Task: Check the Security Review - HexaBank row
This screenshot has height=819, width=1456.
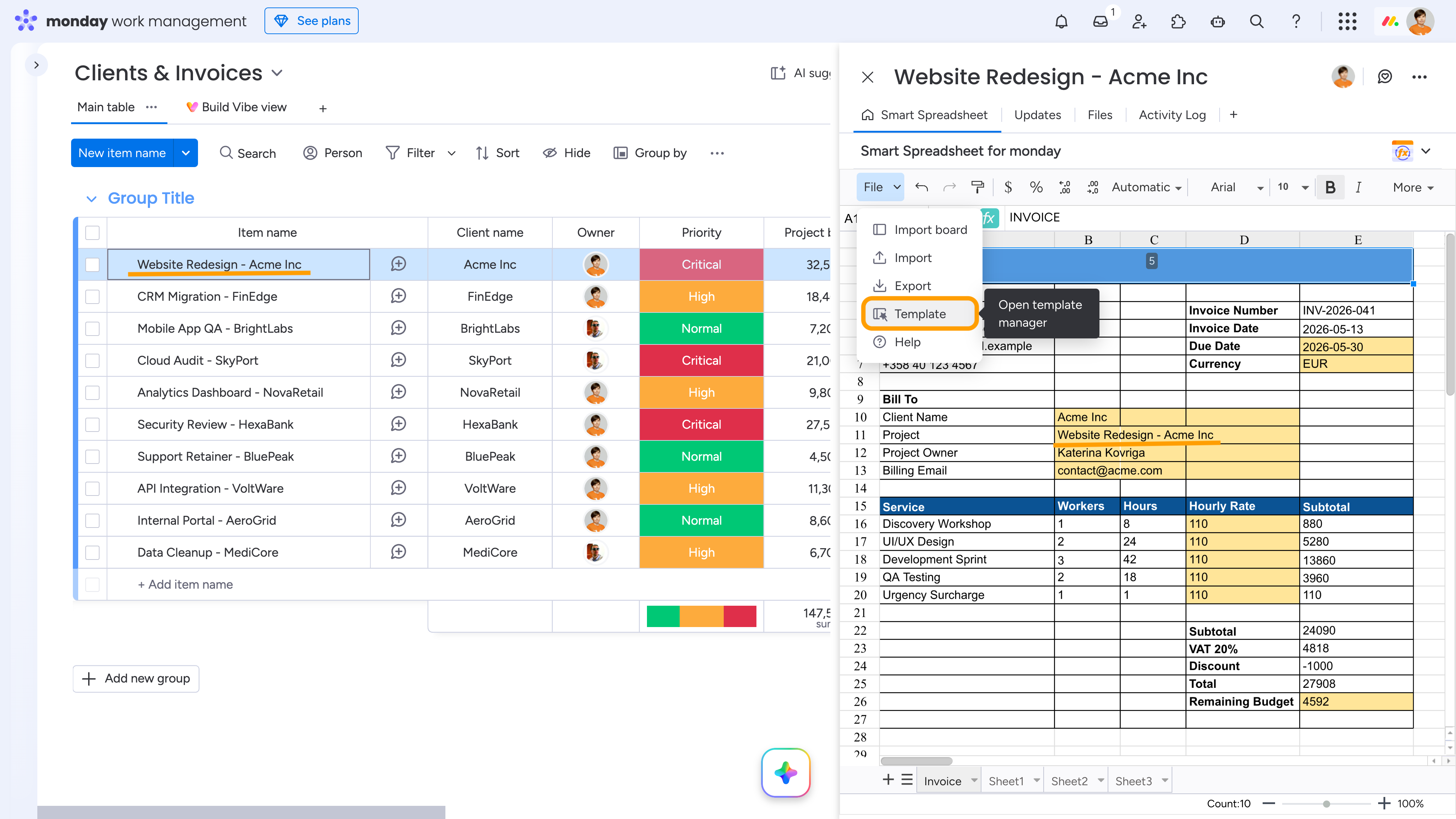Action: pyautogui.click(x=92, y=424)
